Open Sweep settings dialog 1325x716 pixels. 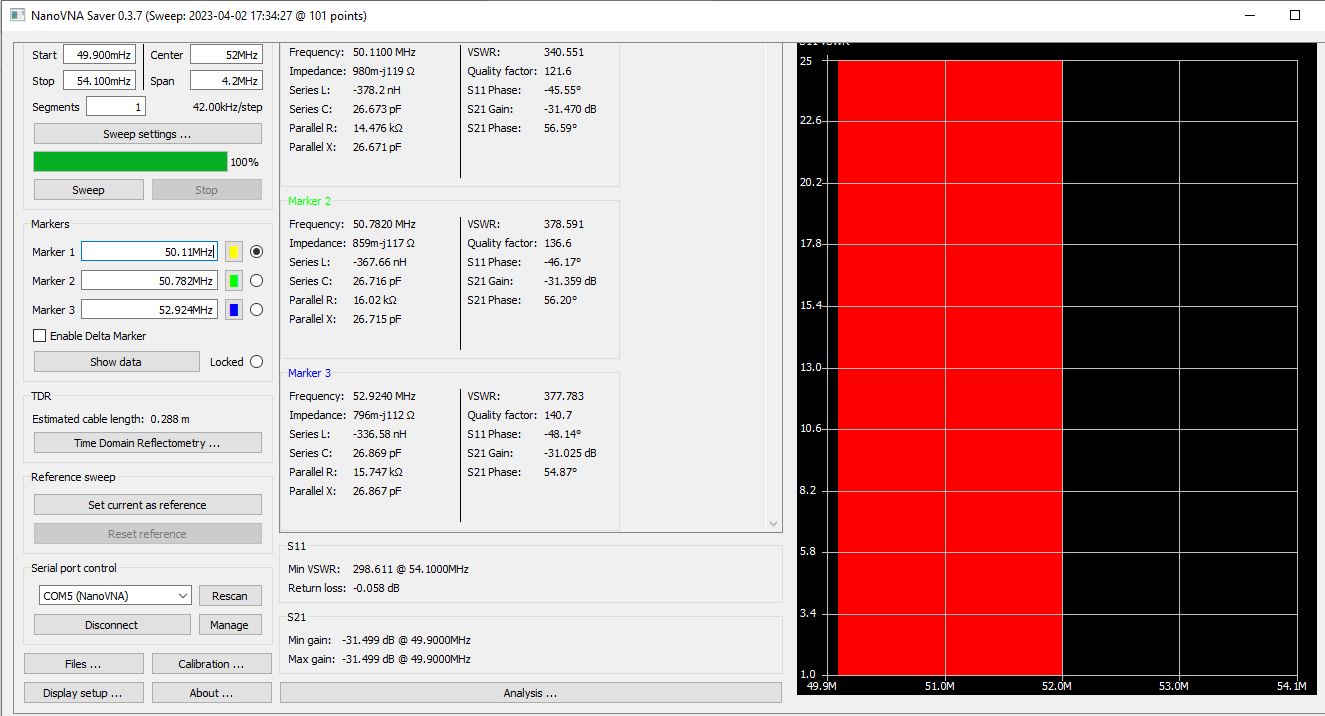tap(147, 134)
